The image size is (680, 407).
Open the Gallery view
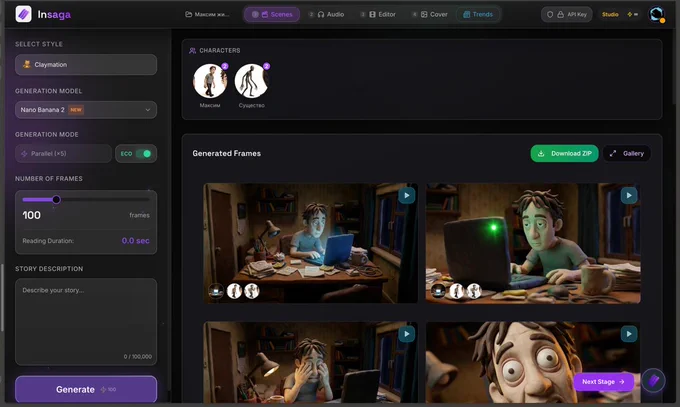coord(627,153)
